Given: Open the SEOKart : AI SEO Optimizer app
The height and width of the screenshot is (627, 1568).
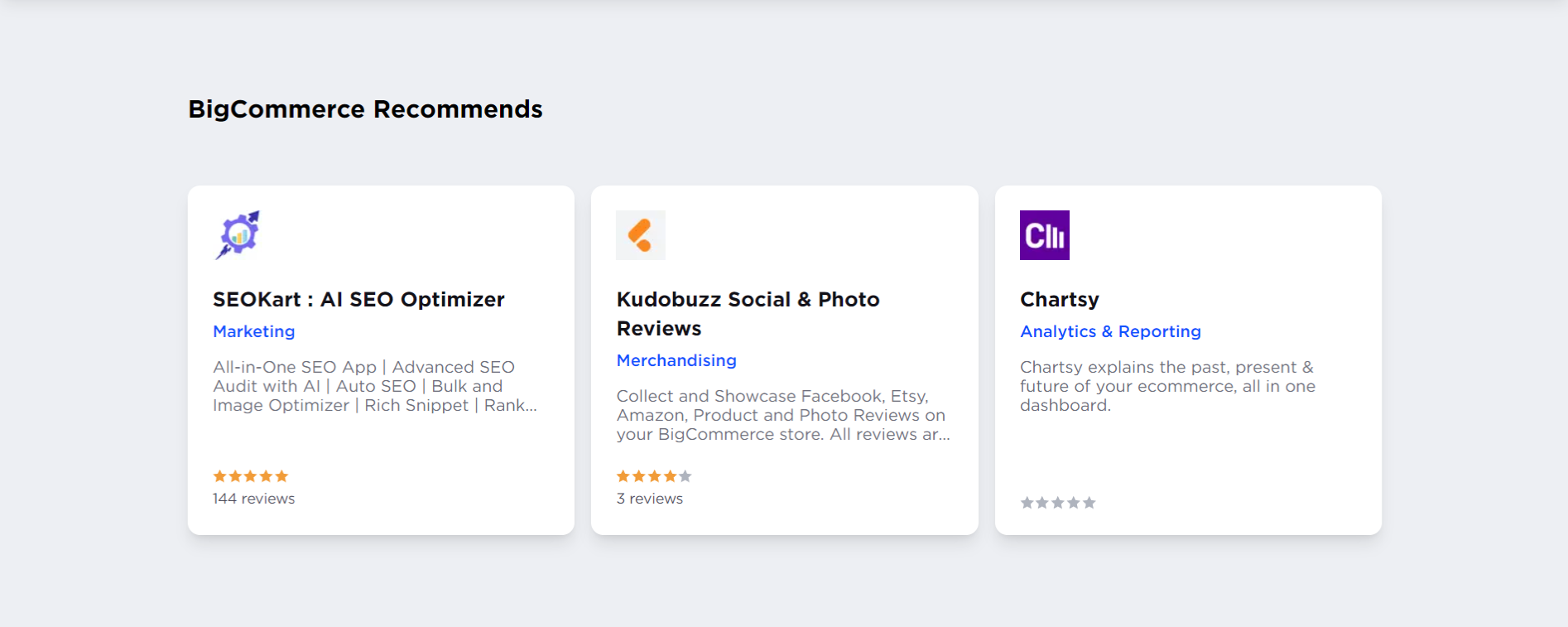Looking at the screenshot, I should point(358,299).
